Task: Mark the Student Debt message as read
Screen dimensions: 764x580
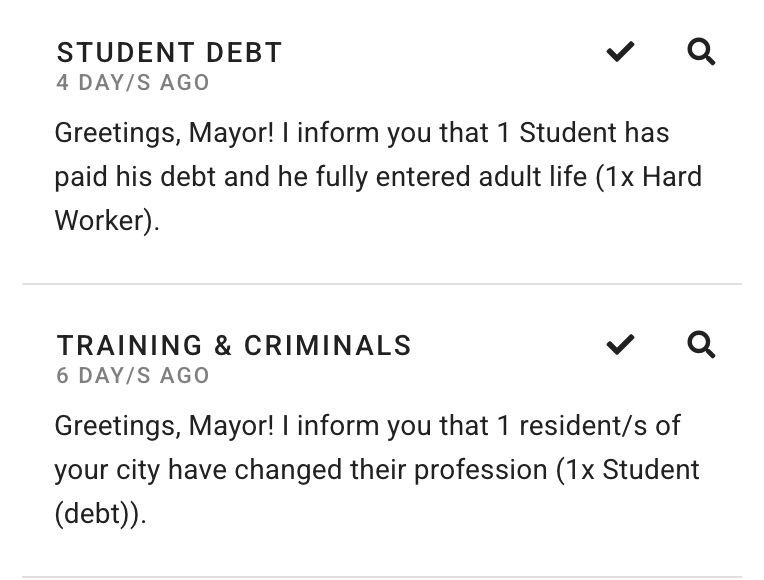Action: (x=620, y=52)
